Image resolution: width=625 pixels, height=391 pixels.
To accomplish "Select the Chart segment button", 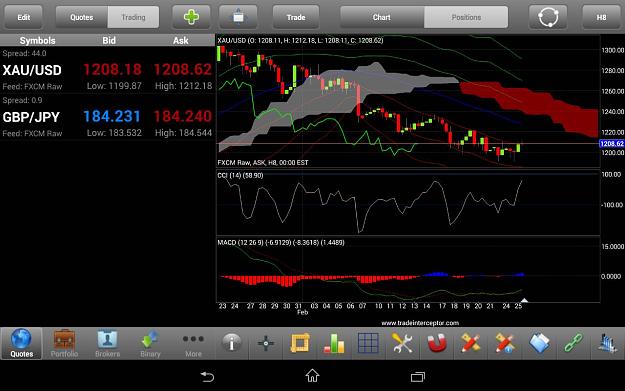I will pyautogui.click(x=382, y=17).
